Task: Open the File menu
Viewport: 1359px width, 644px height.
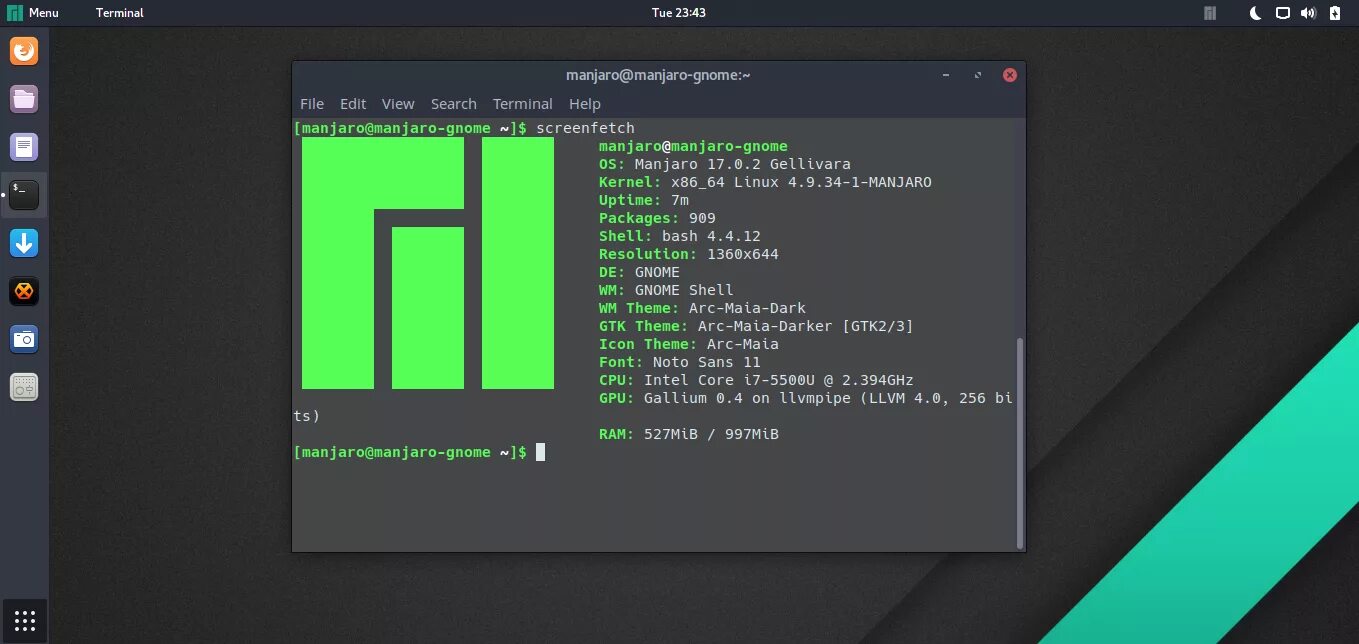Action: (312, 104)
